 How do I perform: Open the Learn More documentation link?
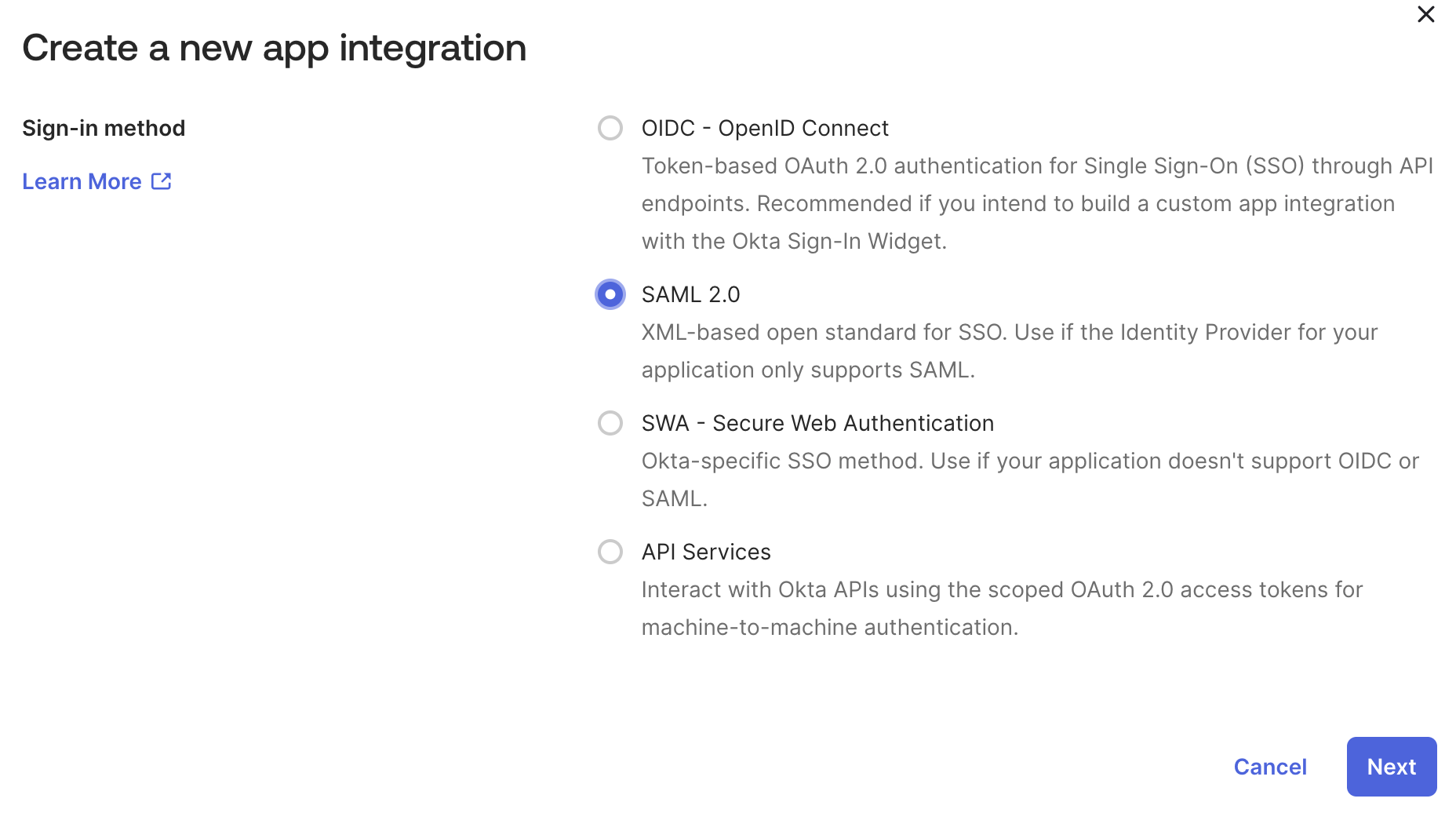(x=81, y=181)
